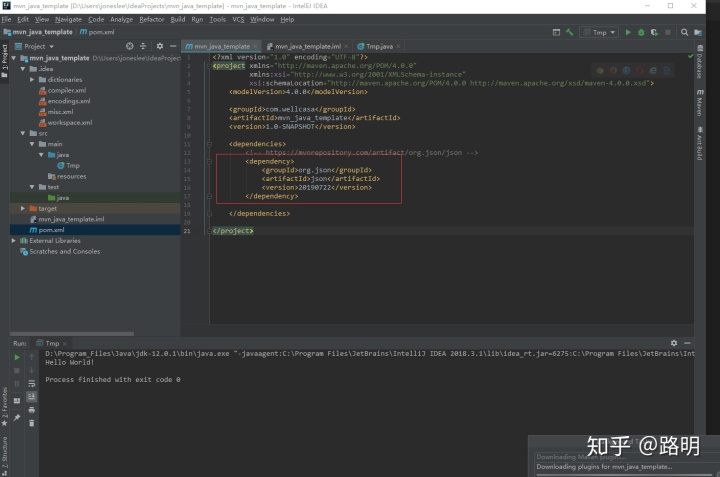Expand the dictionaries folder

[x=32, y=79]
